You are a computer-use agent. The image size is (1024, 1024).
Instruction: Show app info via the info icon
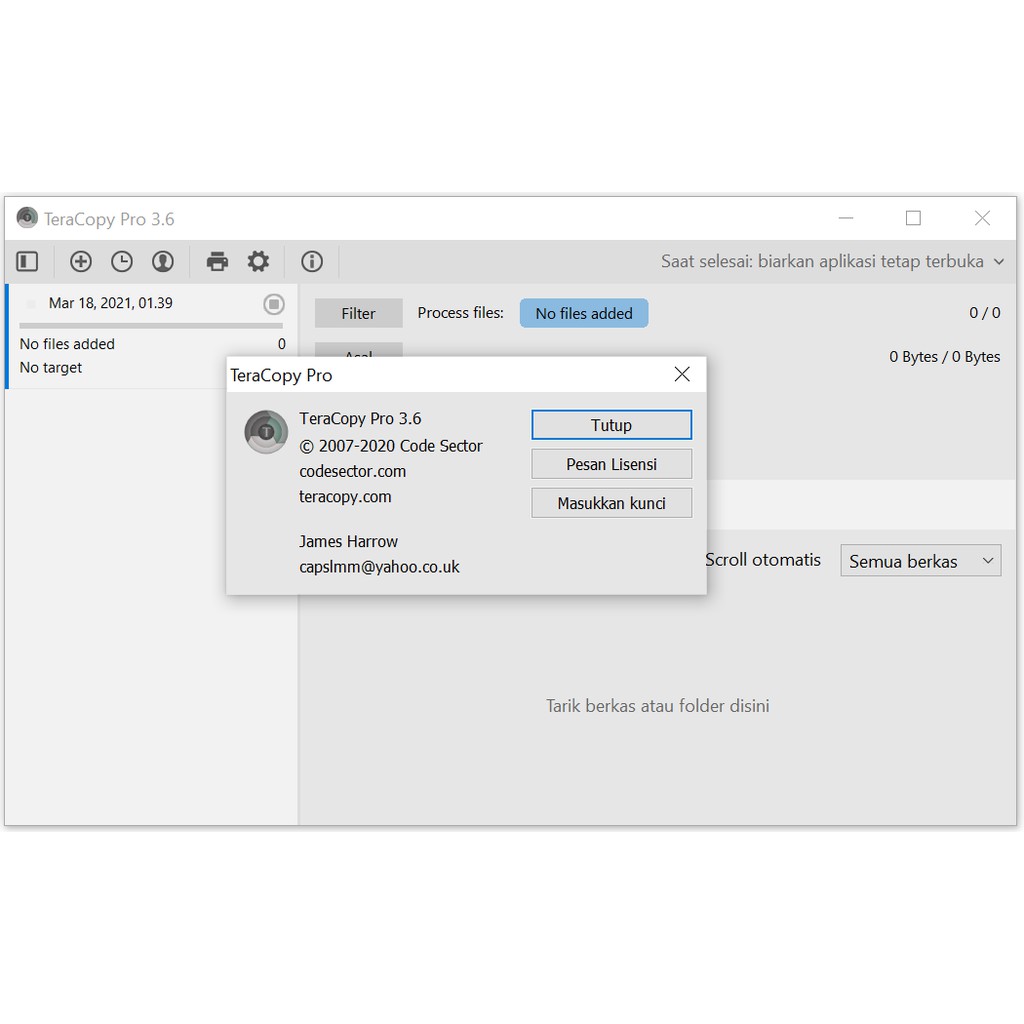312,261
